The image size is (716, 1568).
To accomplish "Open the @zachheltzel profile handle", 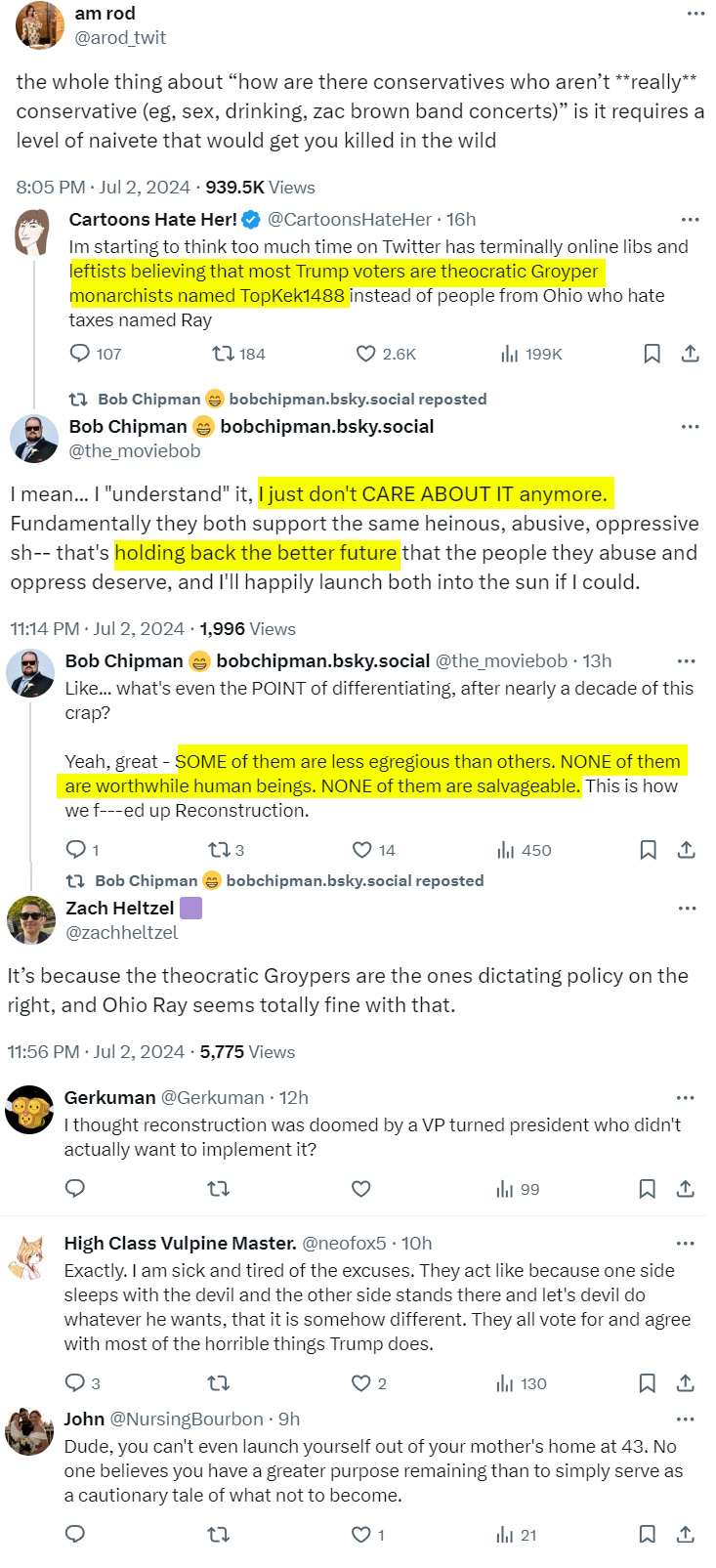I will pyautogui.click(x=121, y=933).
